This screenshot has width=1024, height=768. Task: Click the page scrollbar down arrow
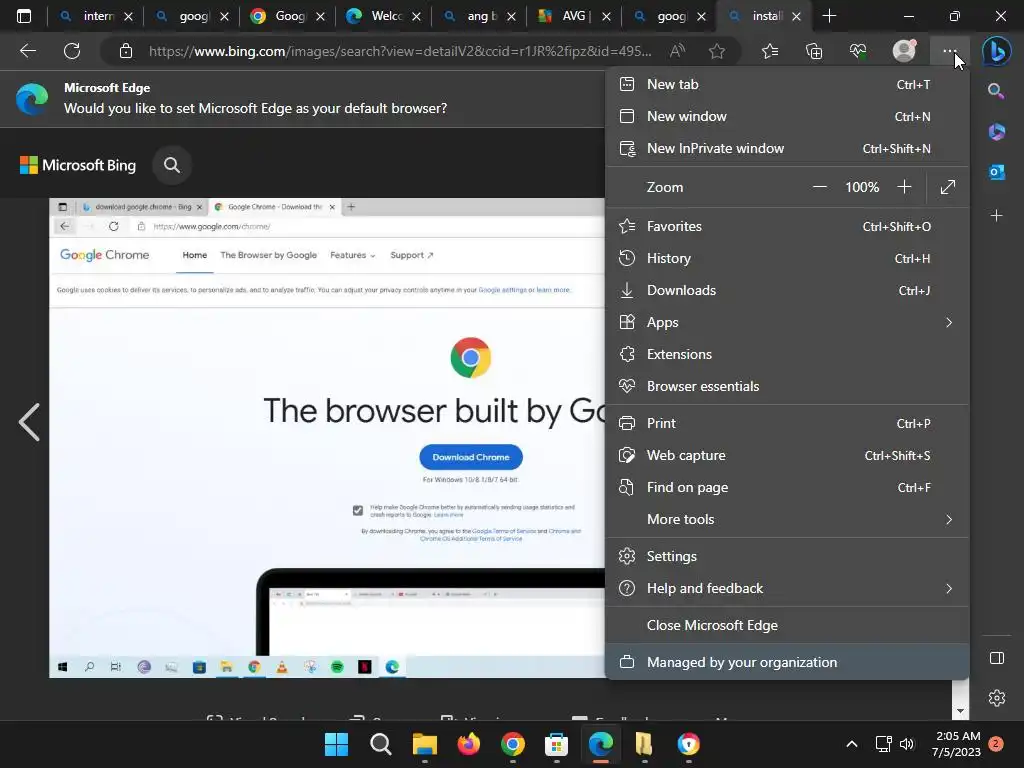point(960,711)
